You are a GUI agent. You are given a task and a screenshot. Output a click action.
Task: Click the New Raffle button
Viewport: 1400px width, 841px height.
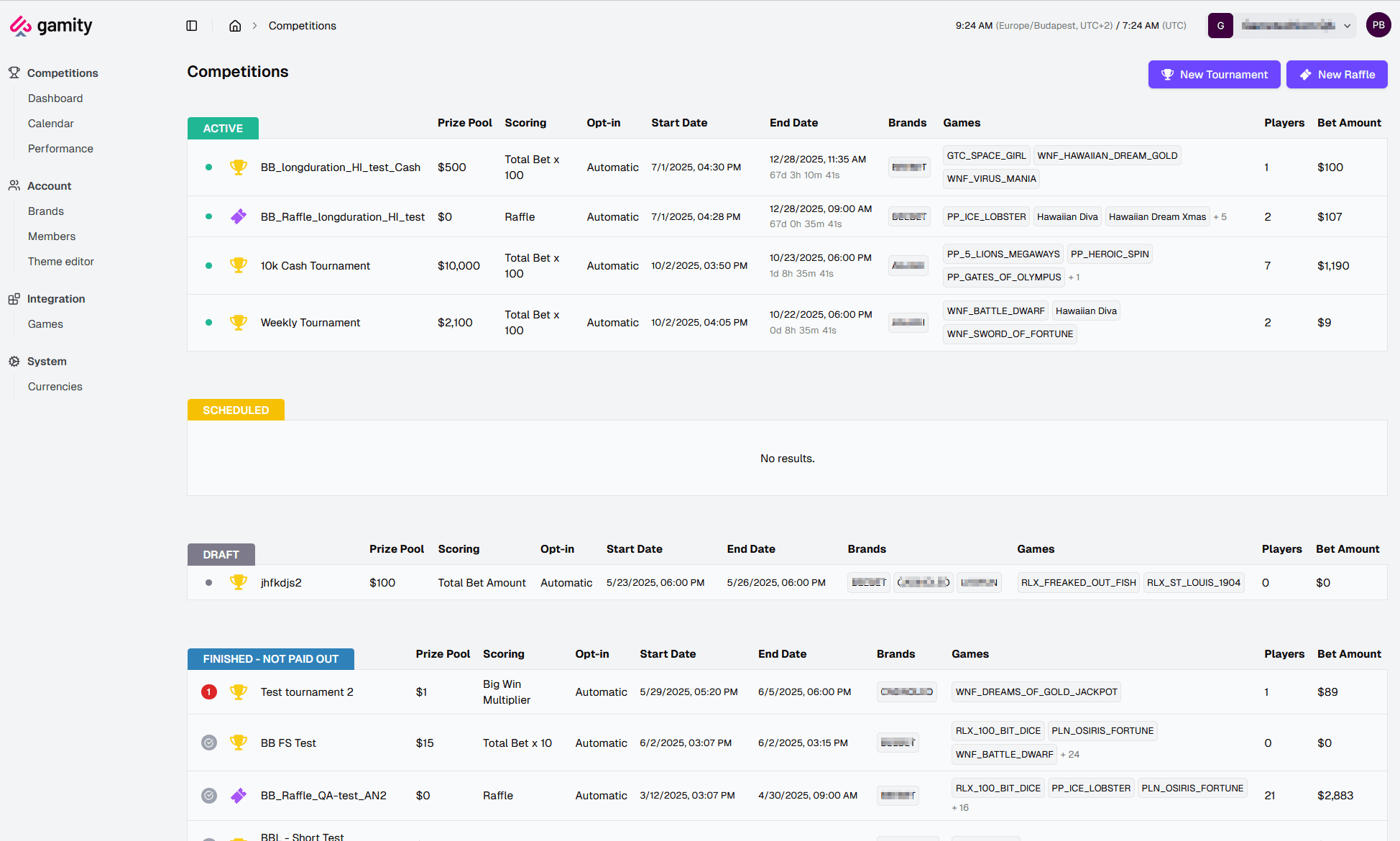coord(1337,75)
